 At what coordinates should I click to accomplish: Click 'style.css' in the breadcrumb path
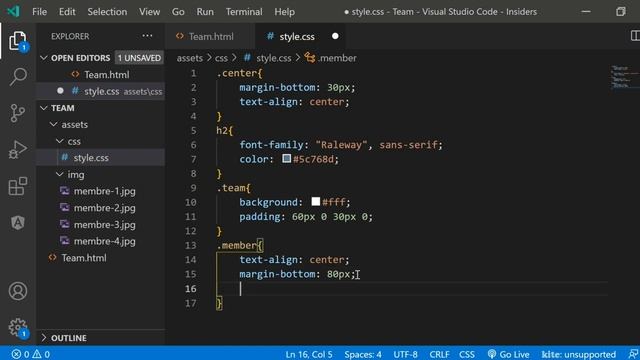point(273,58)
